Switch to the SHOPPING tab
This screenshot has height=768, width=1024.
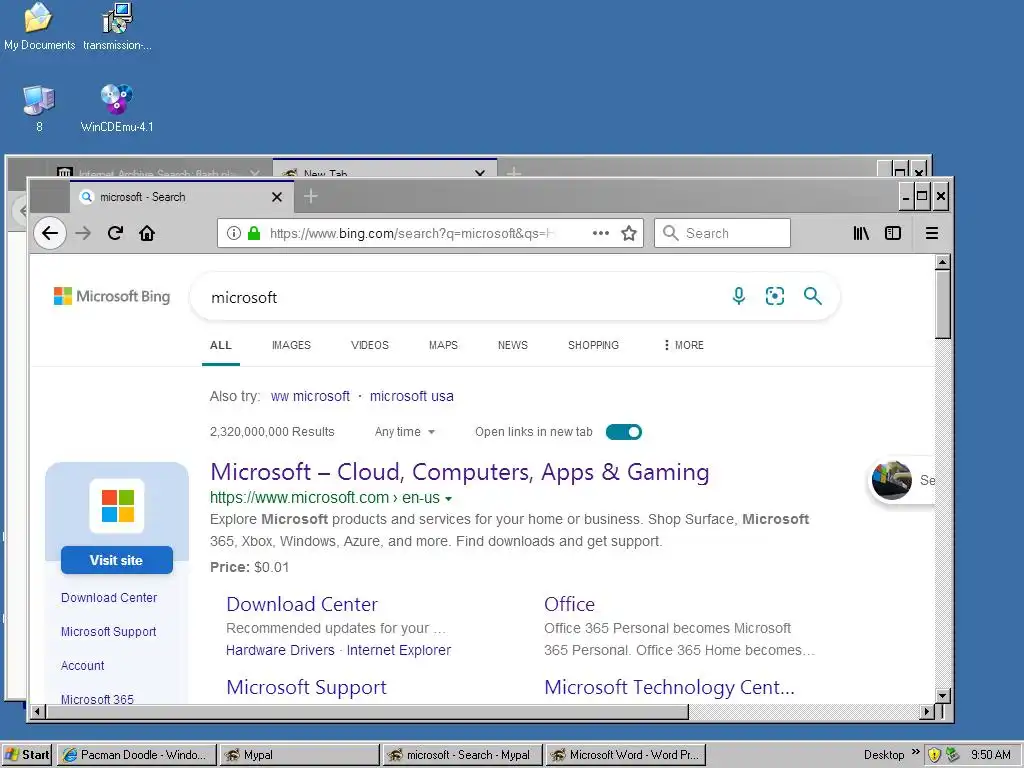tap(593, 345)
